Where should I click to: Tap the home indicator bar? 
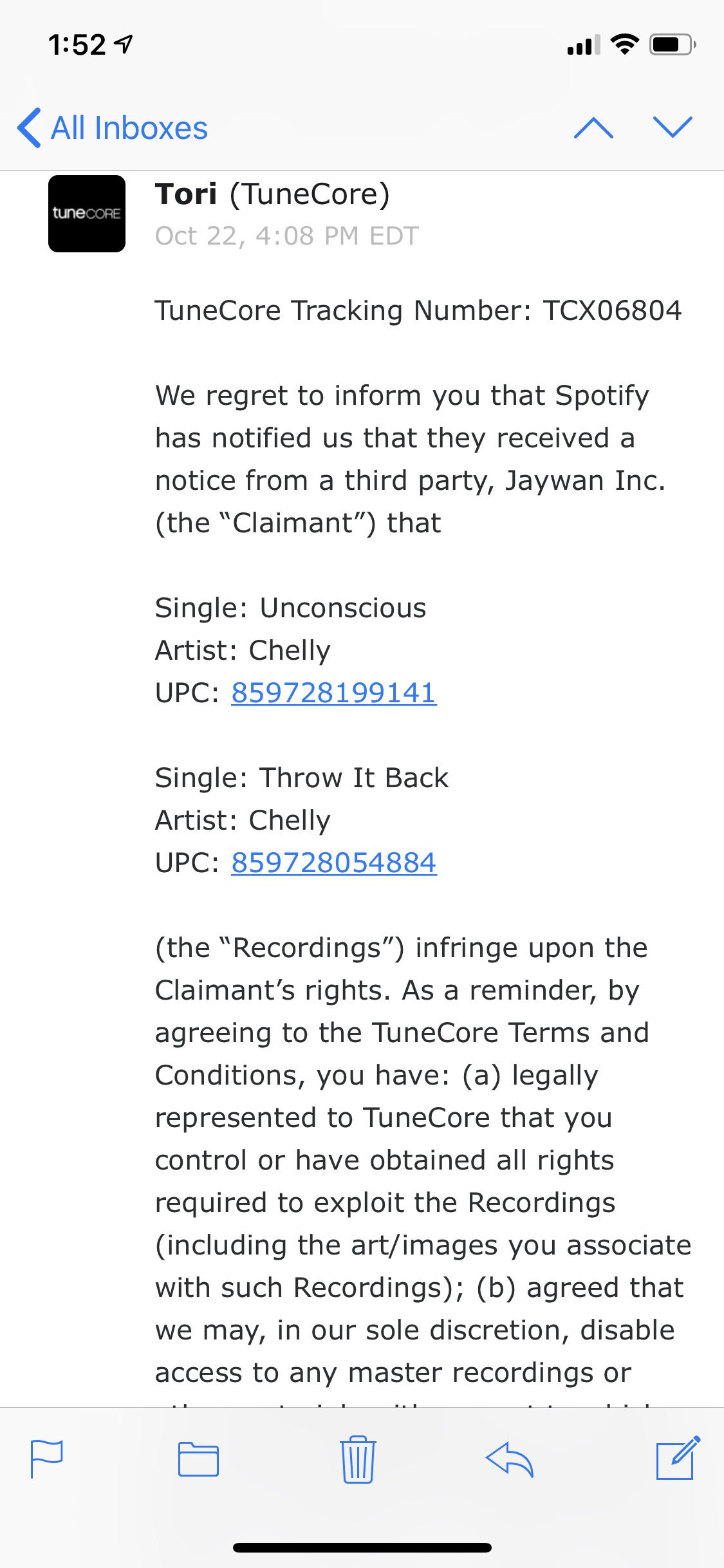[x=362, y=1547]
